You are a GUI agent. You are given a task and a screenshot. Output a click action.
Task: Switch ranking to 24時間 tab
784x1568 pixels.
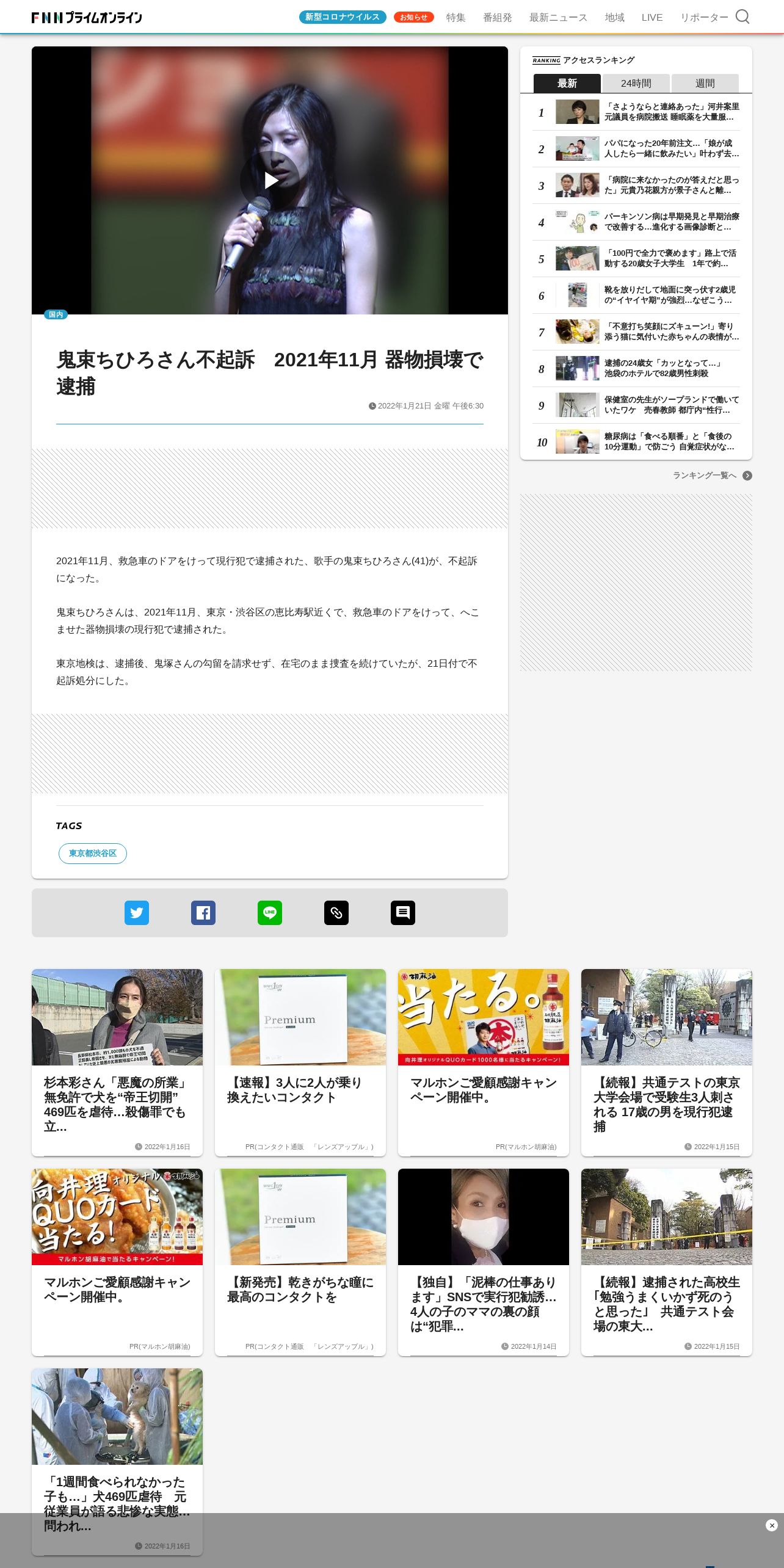[x=636, y=83]
